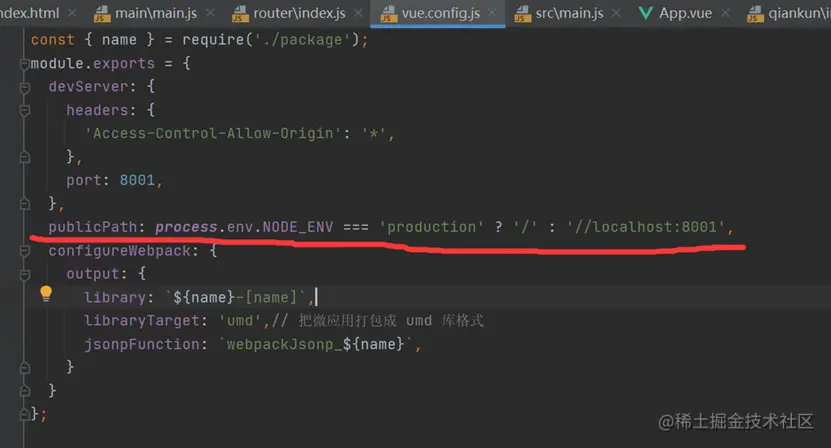The height and width of the screenshot is (448, 831).
Task: Click the Vue logo icon on App.vue tab
Action: pos(646,13)
